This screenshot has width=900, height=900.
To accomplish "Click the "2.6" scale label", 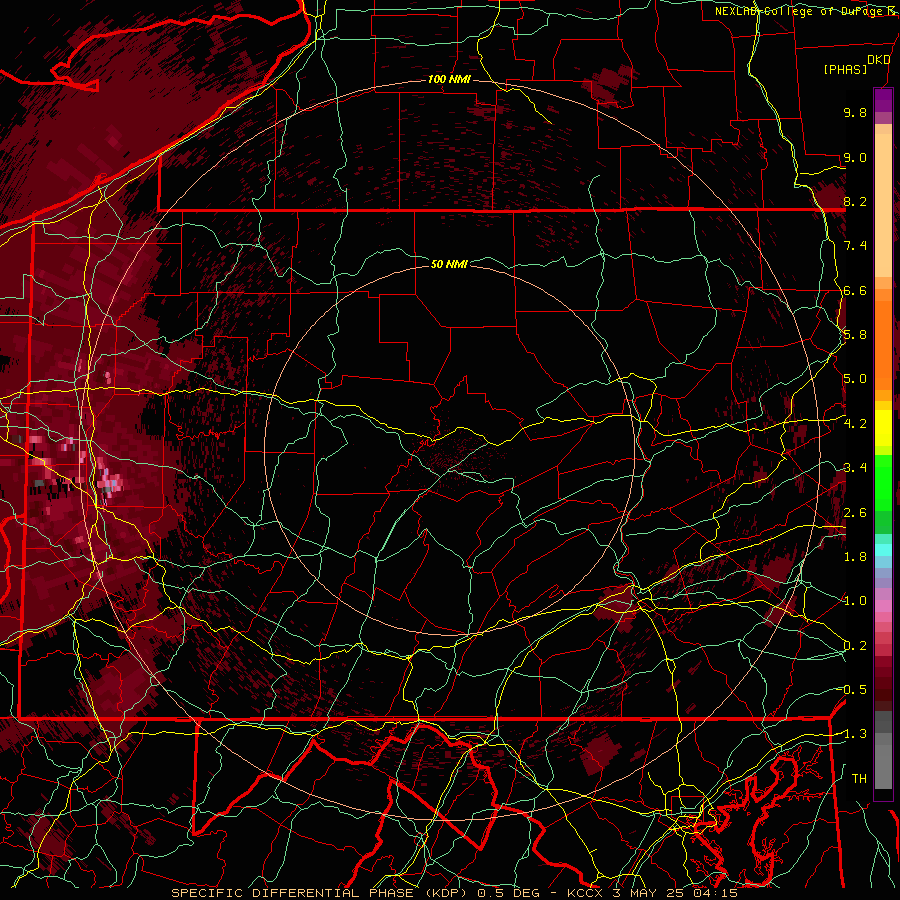I will click(x=855, y=513).
